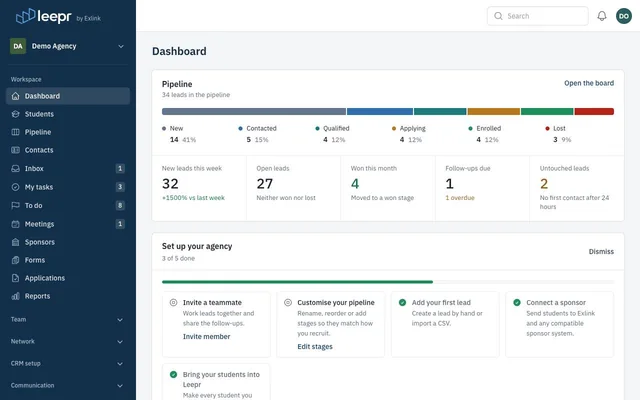Click the Qualified legend entry
This screenshot has width=640, height=400.
coord(332,134)
